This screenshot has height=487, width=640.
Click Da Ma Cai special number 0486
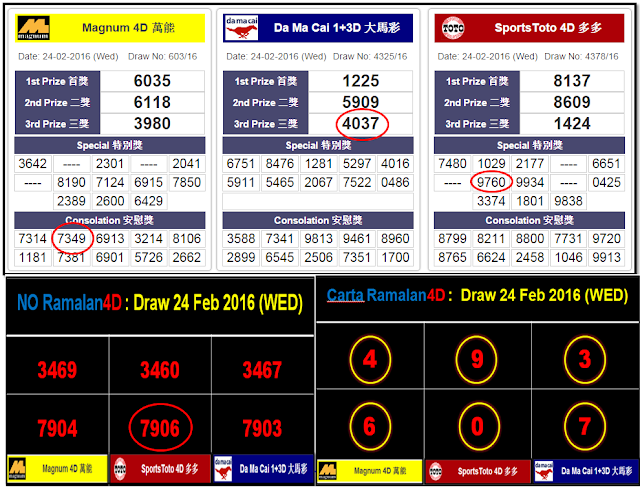tap(395, 182)
